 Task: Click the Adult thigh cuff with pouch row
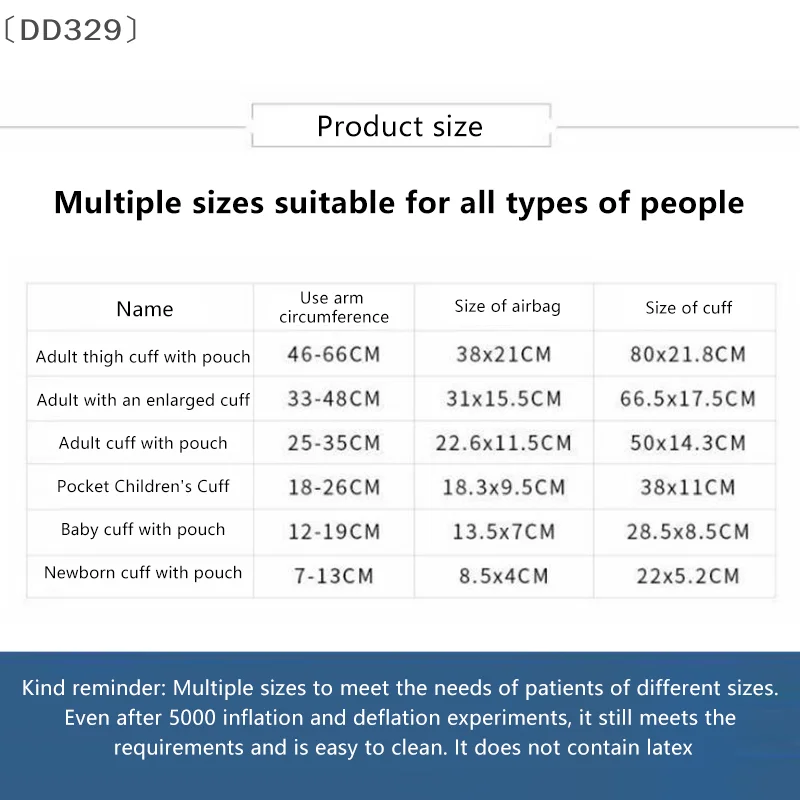(x=143, y=357)
